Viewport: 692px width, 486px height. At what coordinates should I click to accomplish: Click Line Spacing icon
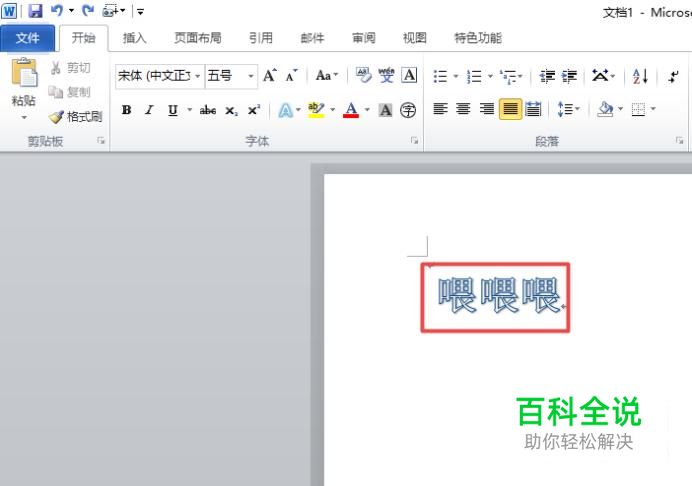(566, 109)
